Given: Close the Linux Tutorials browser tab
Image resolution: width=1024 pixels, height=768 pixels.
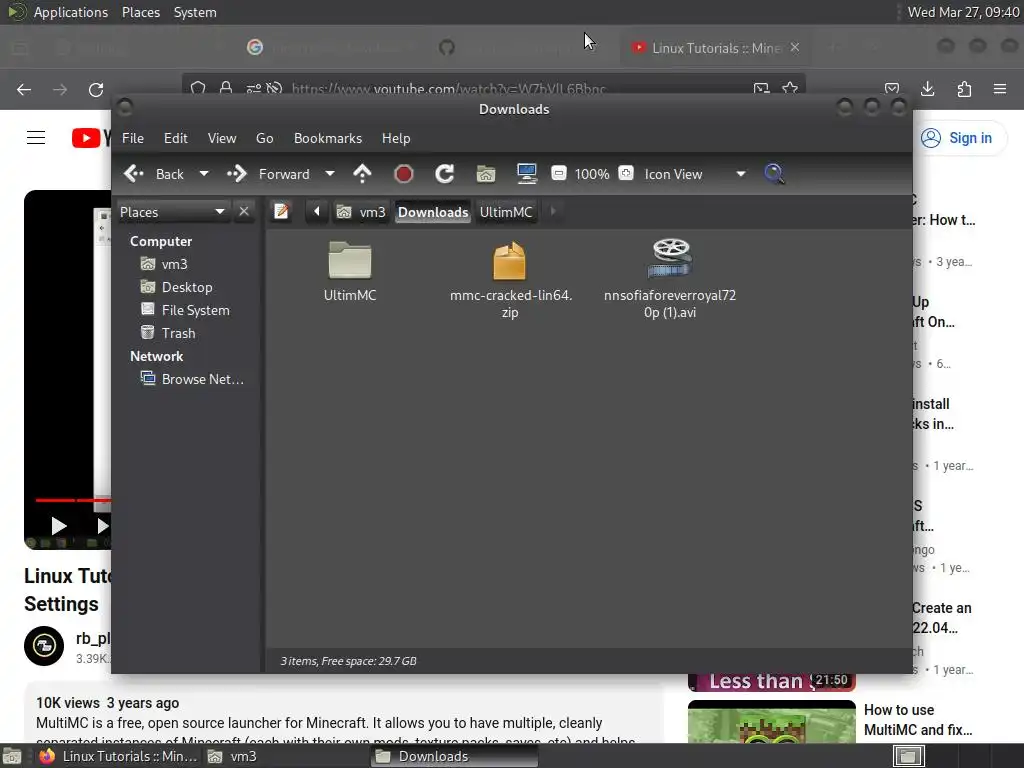Looking at the screenshot, I should tap(795, 47).
